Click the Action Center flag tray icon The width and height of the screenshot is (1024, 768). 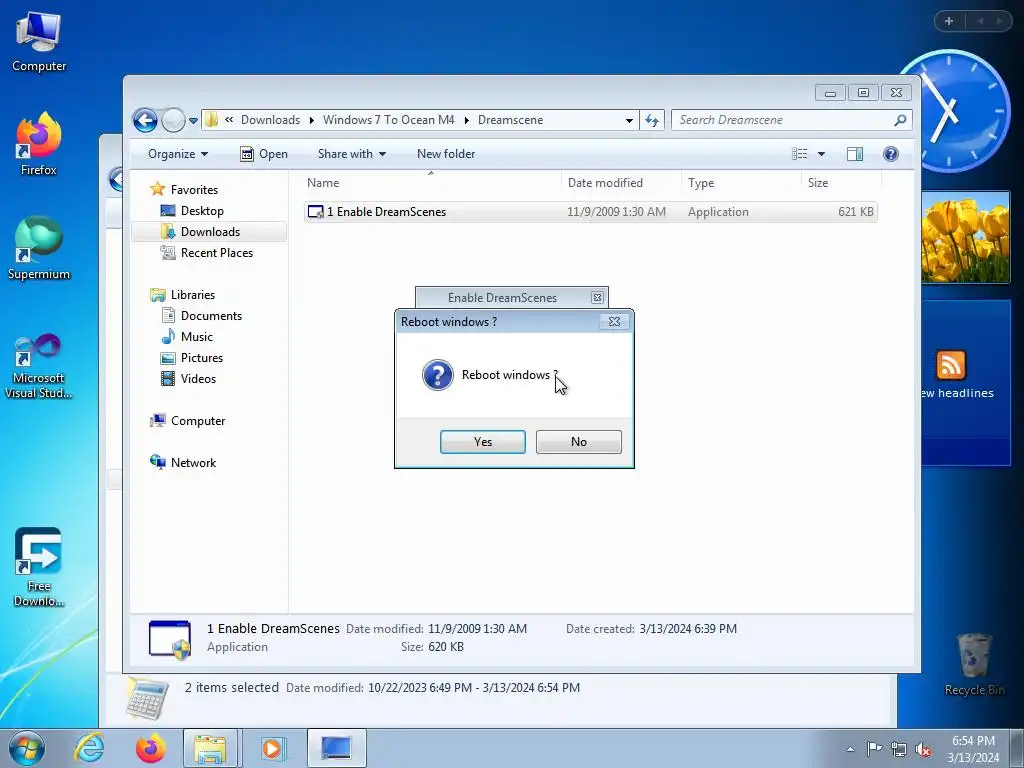click(x=874, y=749)
